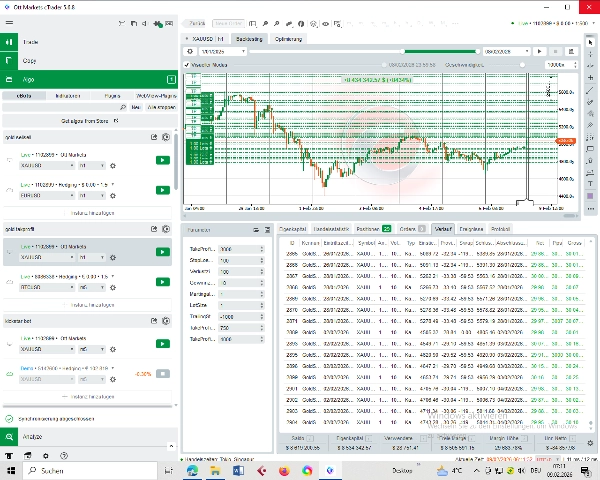Stop the running Demo instance
Viewport: 600px width, 480px height.
point(163,374)
